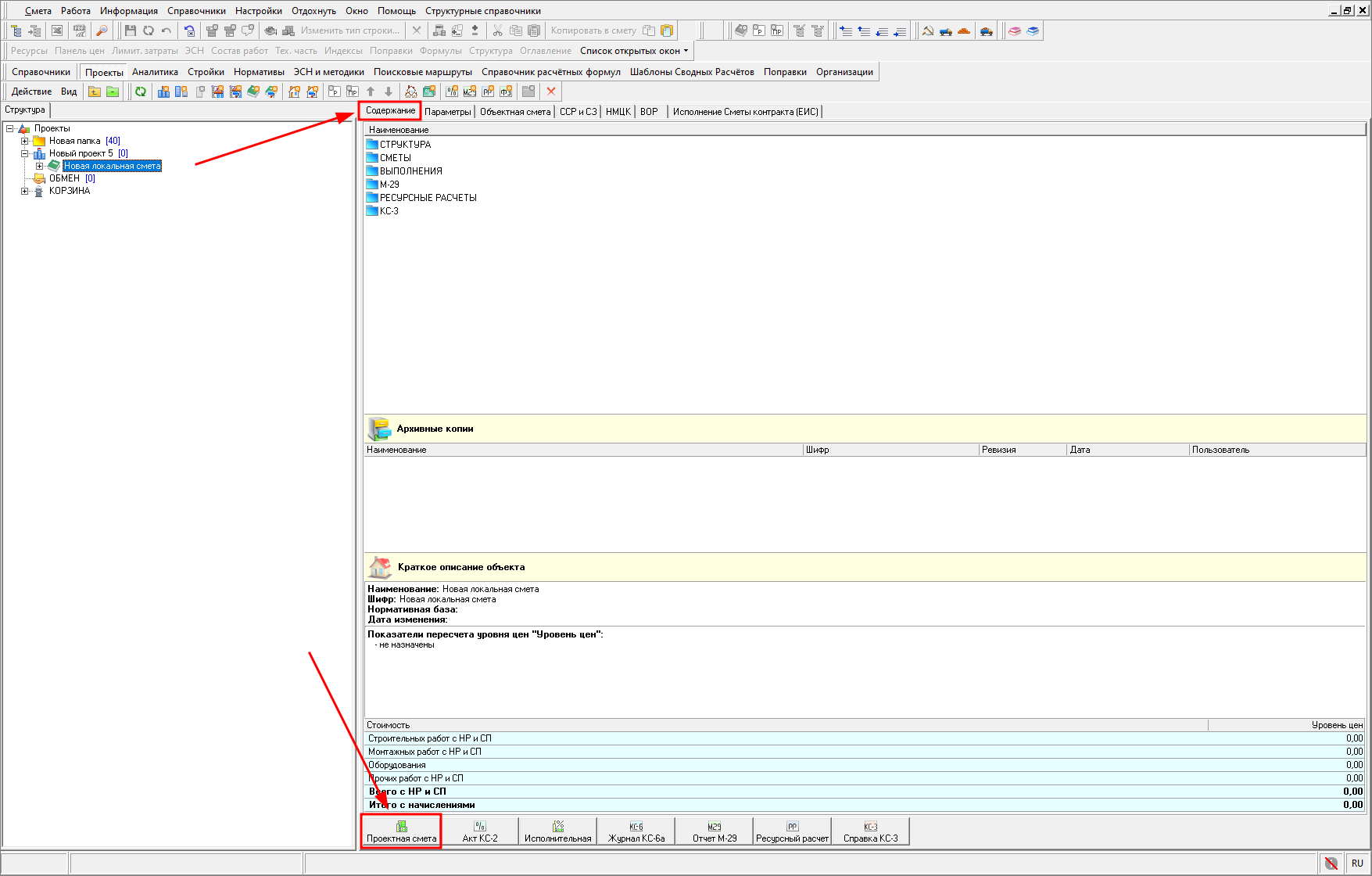Click the magnifying glass search icon

(x=102, y=31)
